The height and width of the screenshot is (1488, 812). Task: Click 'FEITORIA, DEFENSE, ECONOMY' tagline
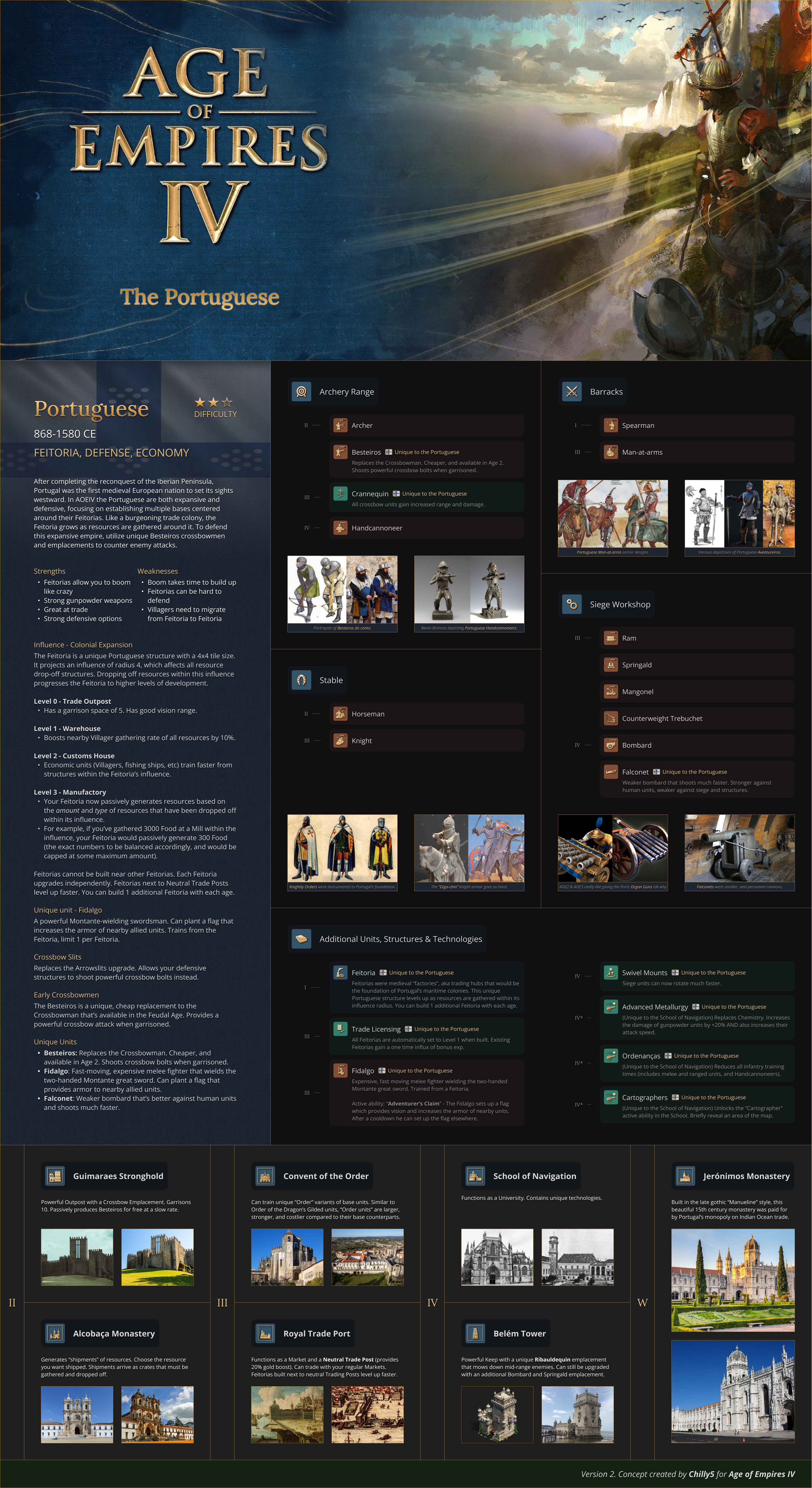112,453
